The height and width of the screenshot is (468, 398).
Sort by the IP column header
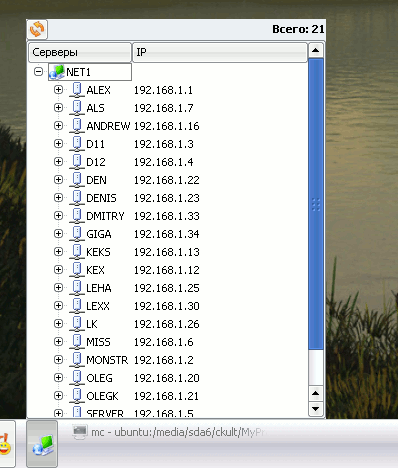click(220, 52)
